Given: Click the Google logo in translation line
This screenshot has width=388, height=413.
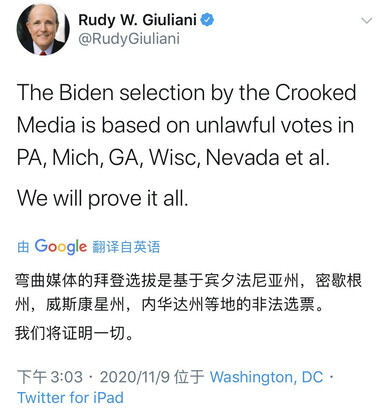Looking at the screenshot, I should (61, 247).
